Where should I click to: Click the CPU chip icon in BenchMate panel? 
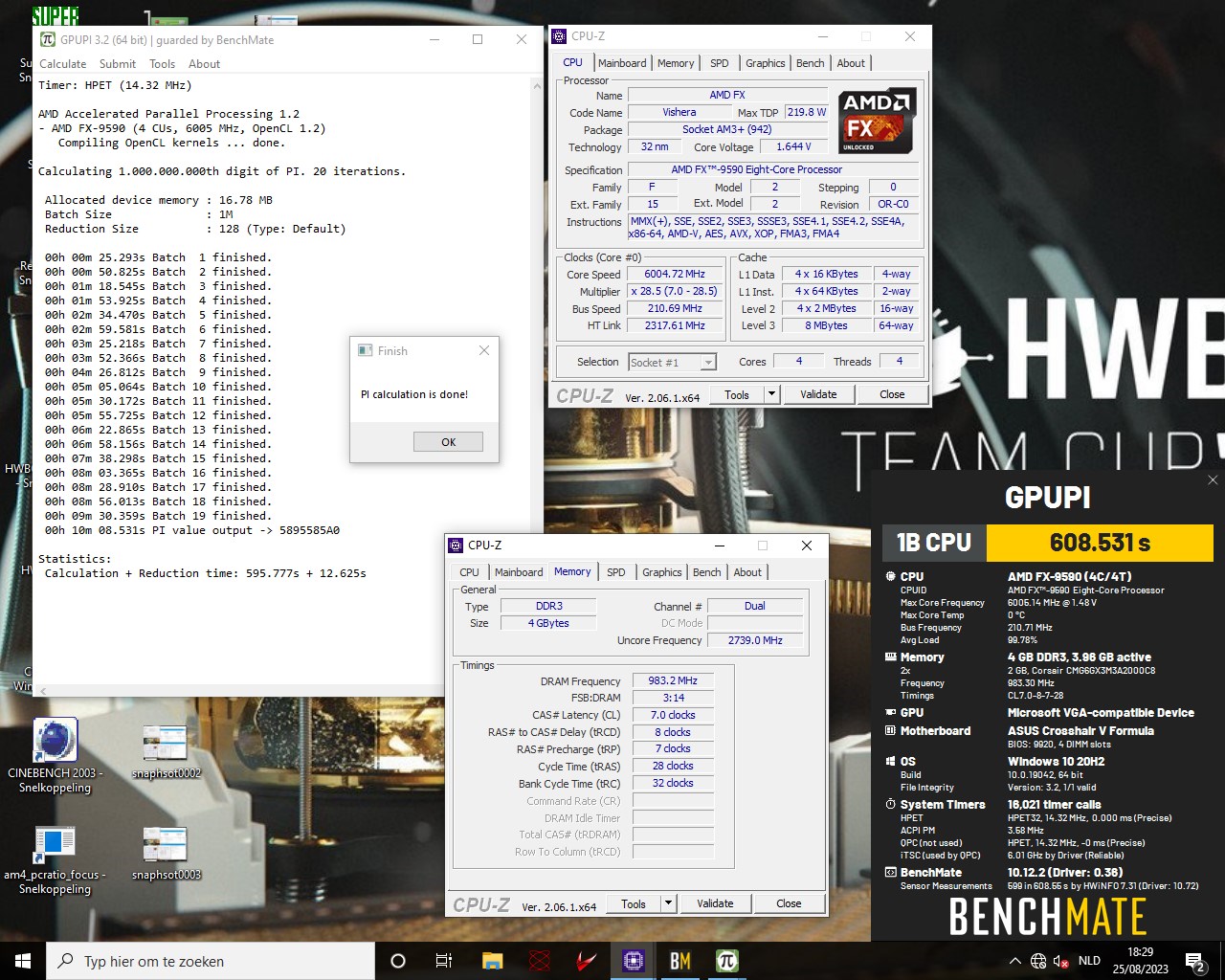(x=890, y=576)
